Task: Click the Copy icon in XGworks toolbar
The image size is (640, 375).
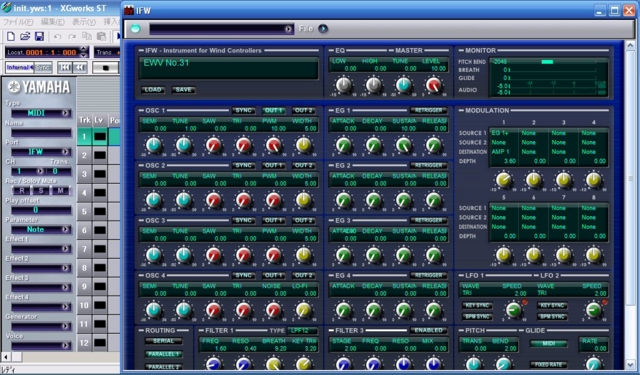Action: pyautogui.click(x=87, y=37)
